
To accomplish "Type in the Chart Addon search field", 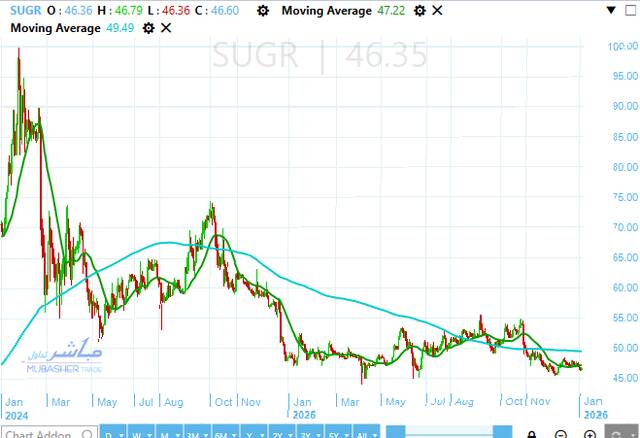I will [40, 433].
